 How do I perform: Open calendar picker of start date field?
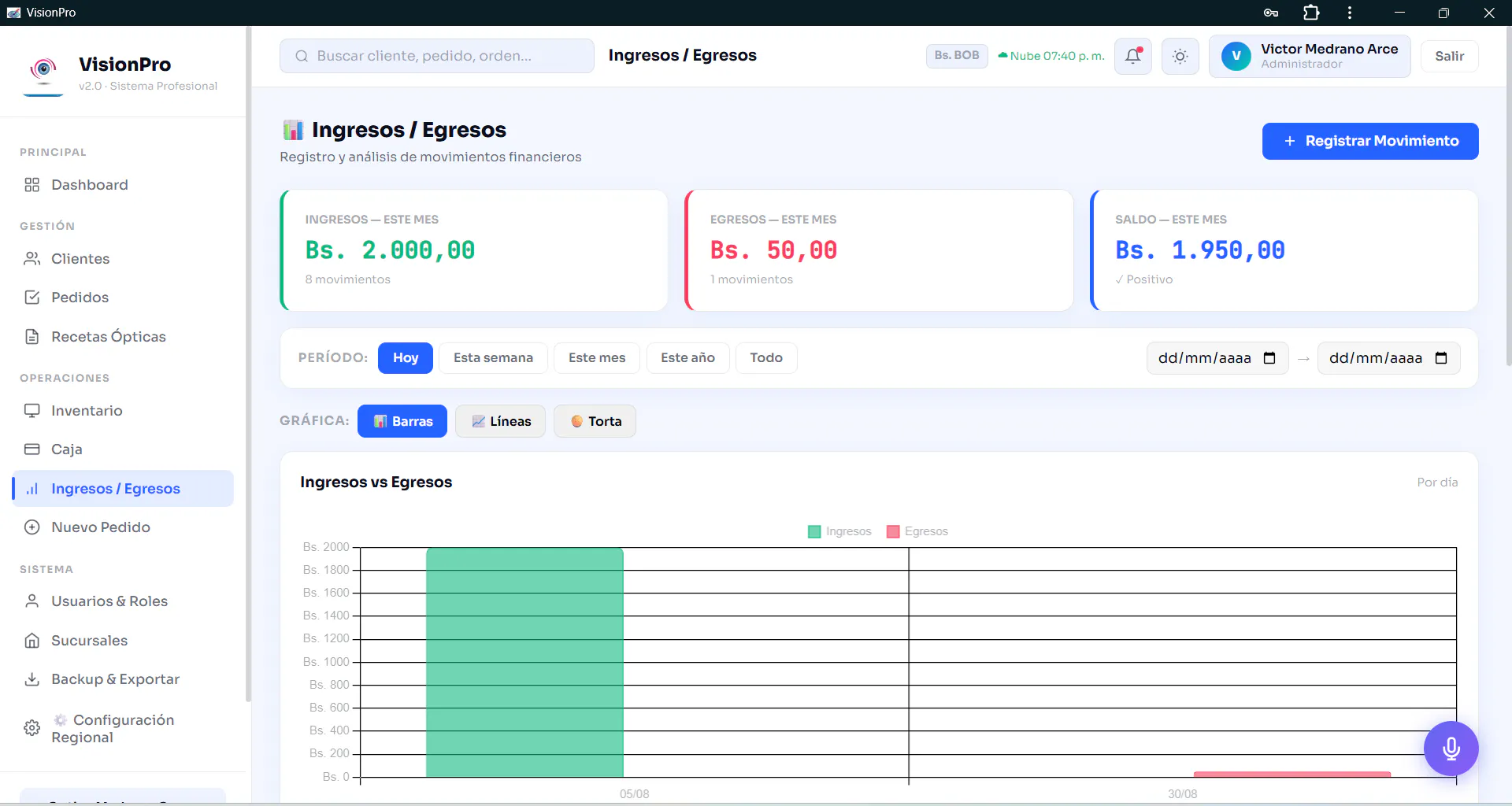1269,358
